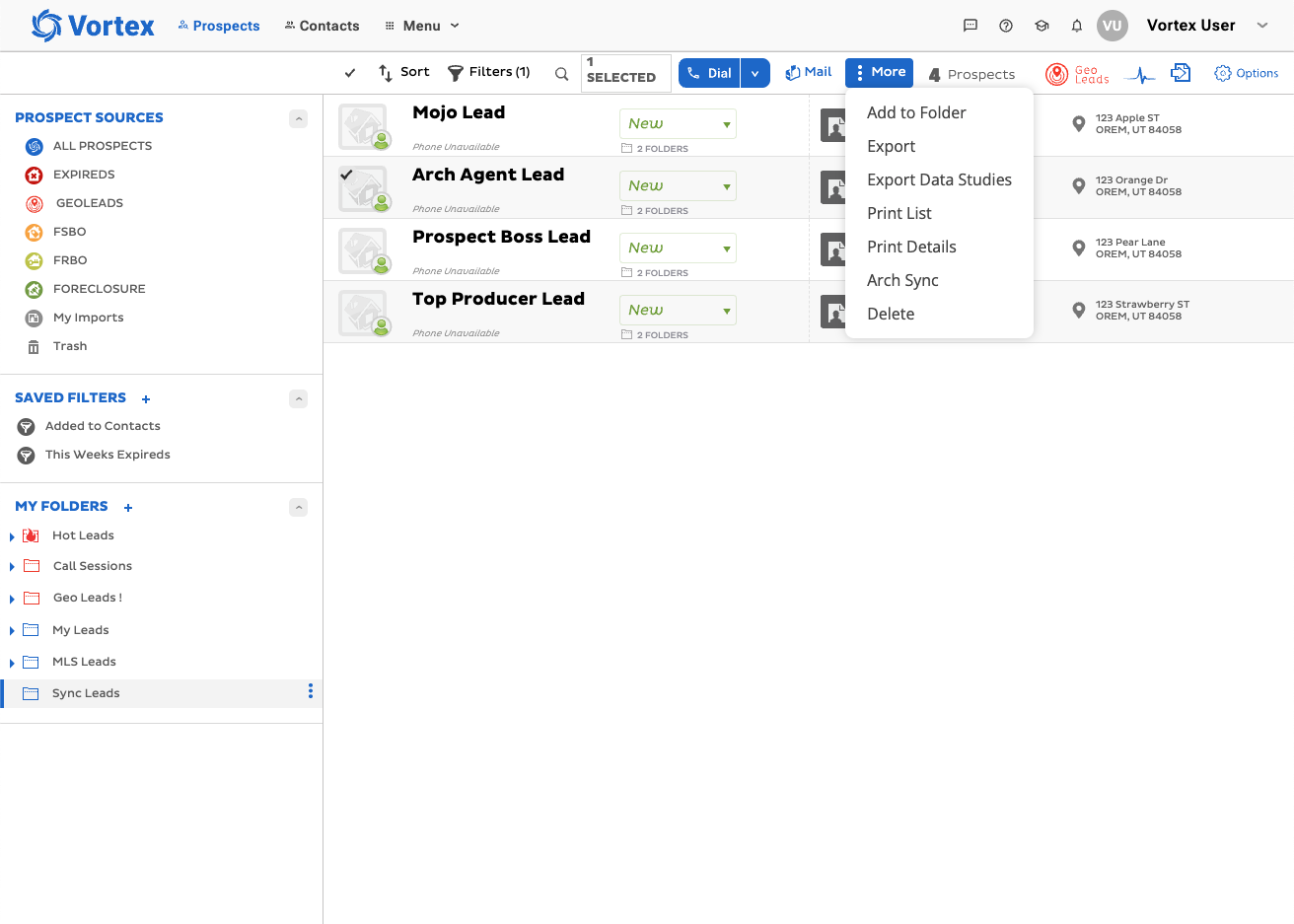Click the Mail button

coord(808,72)
